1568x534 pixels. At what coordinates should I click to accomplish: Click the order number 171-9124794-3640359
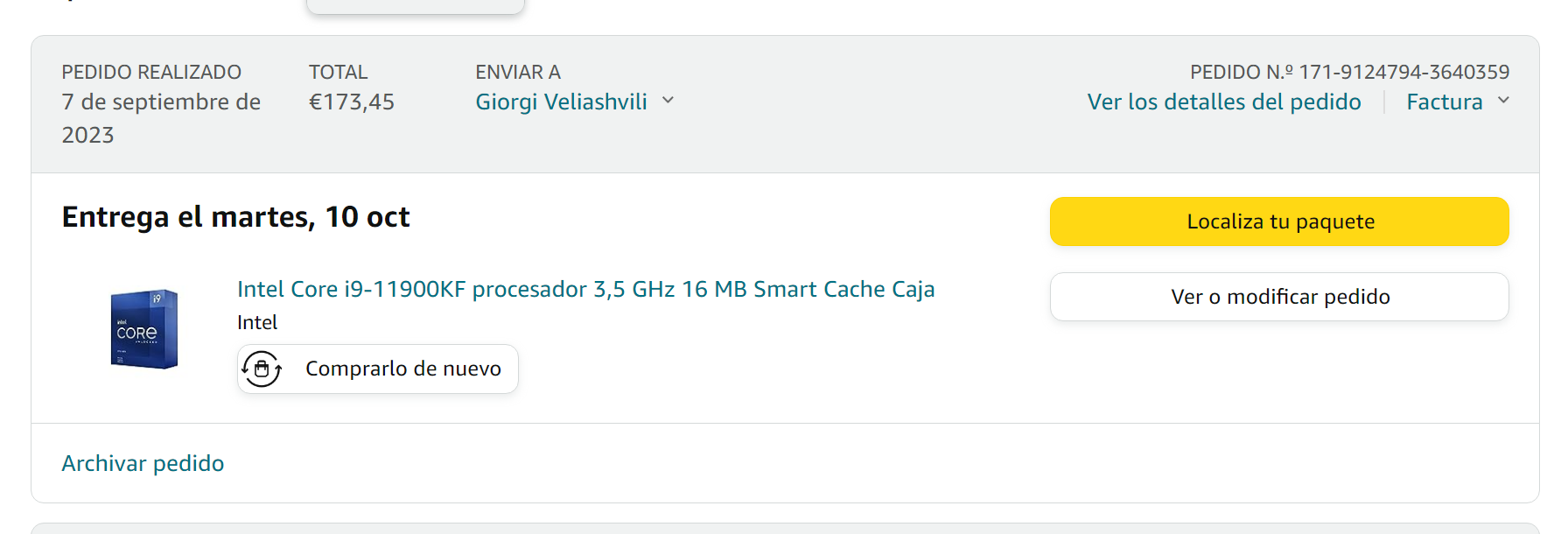(x=1403, y=72)
